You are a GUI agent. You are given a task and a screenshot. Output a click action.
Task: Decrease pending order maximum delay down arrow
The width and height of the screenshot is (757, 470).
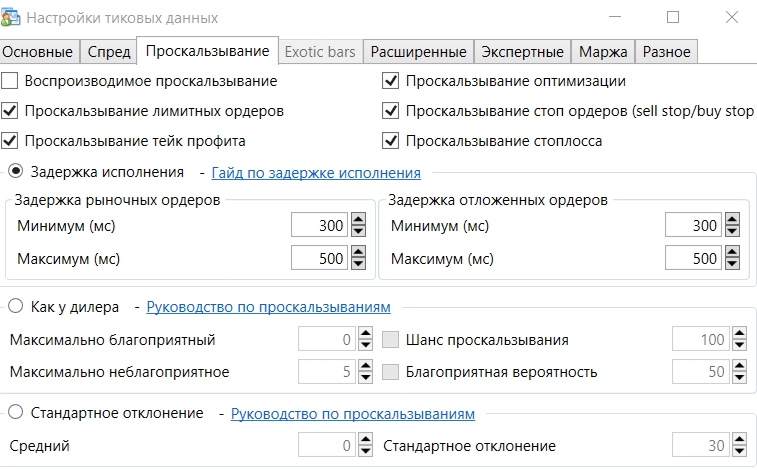(x=732, y=263)
